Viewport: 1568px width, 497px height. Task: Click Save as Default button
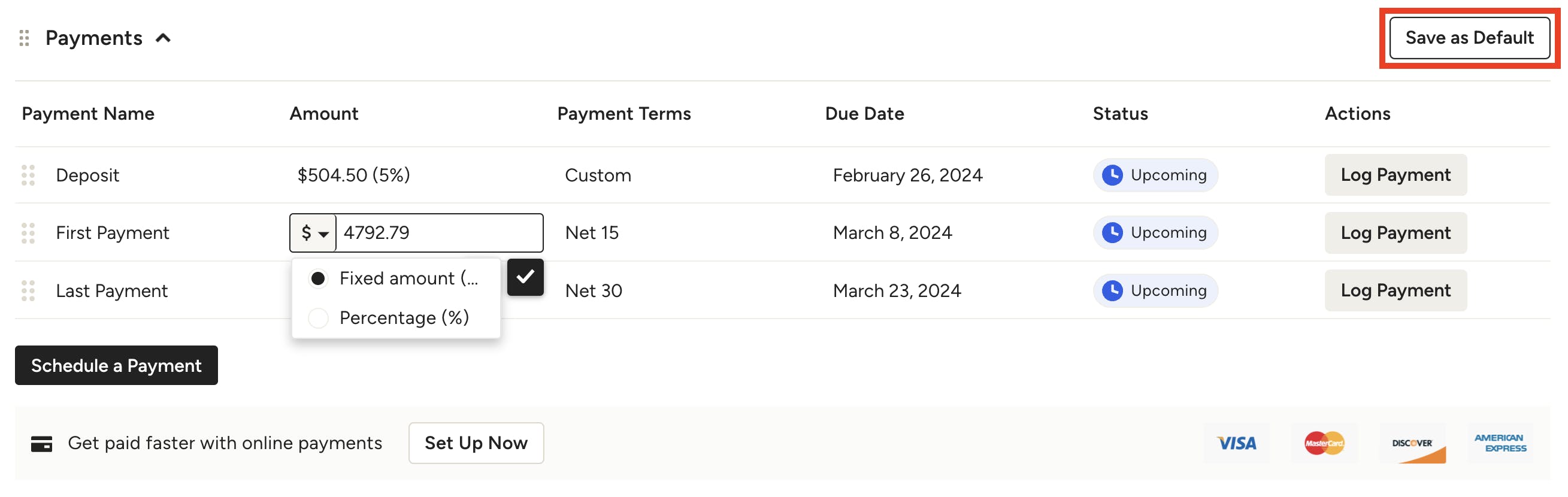[1469, 38]
